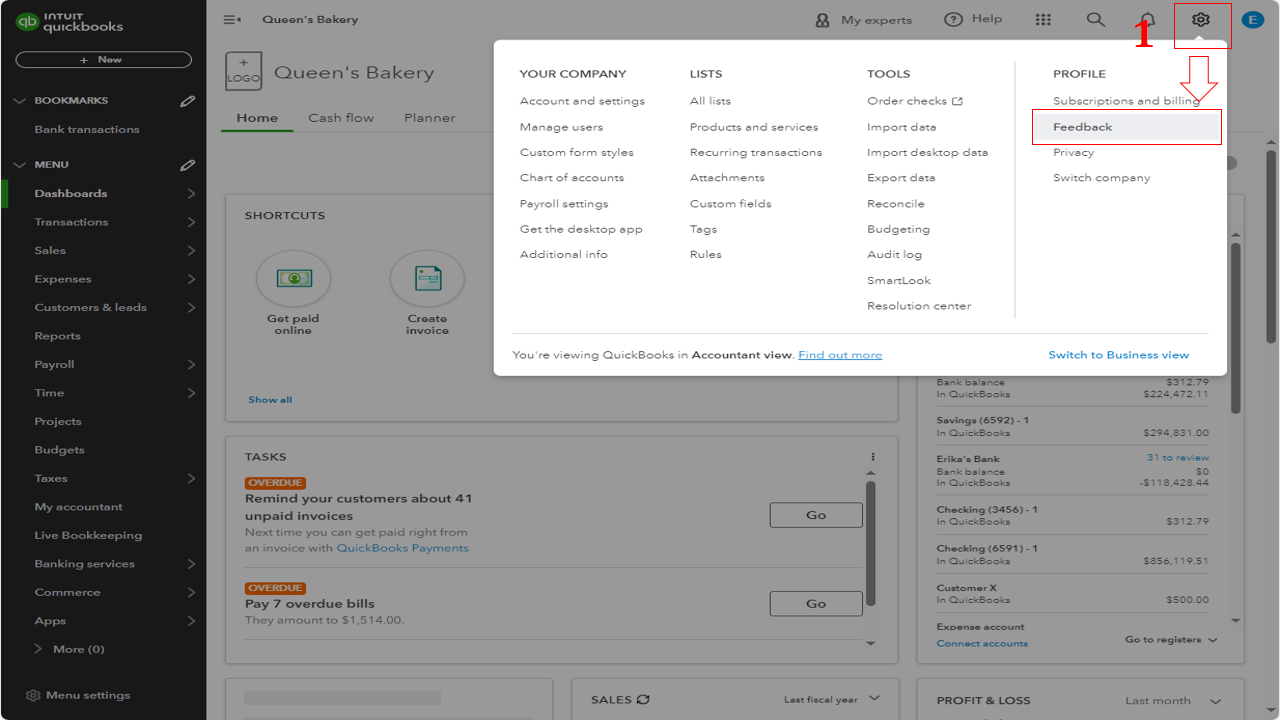Click the + New button
The width and height of the screenshot is (1280, 720).
(x=103, y=60)
